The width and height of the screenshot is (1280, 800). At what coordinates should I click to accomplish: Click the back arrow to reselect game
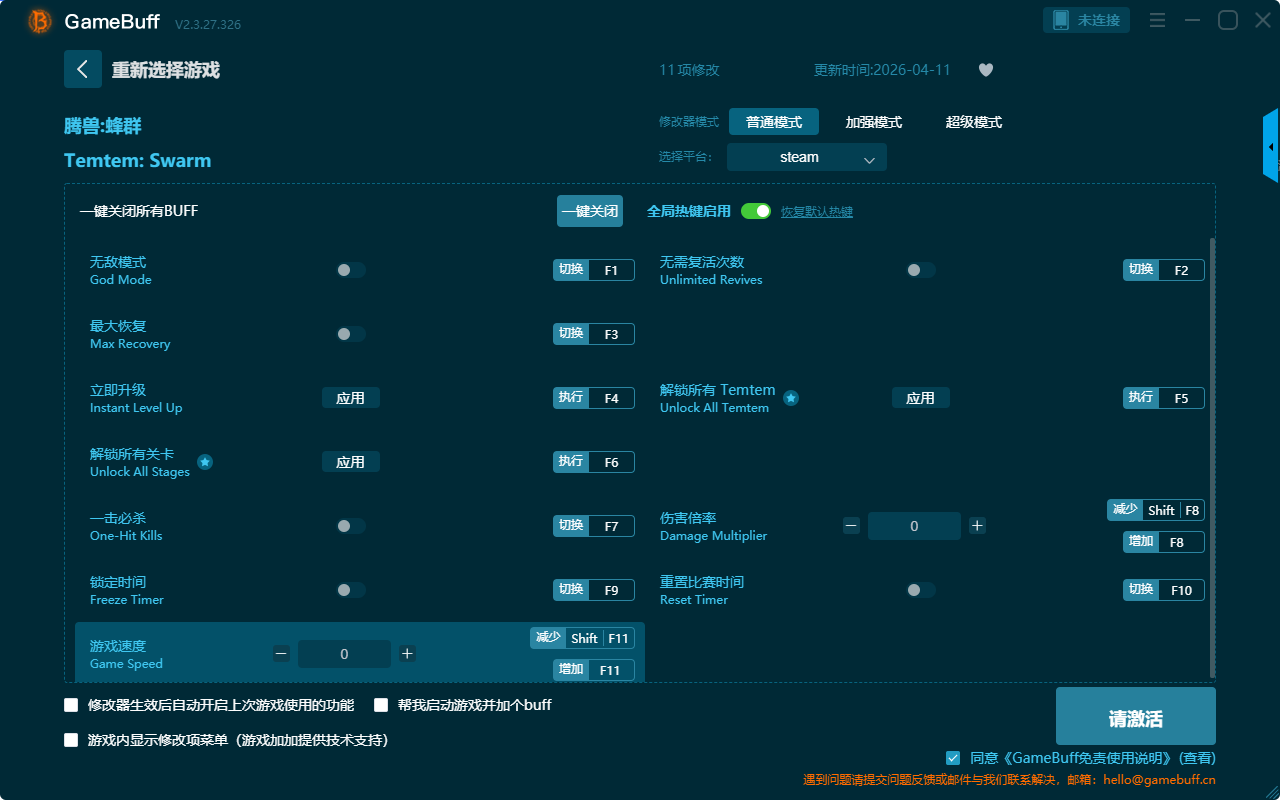(83, 69)
